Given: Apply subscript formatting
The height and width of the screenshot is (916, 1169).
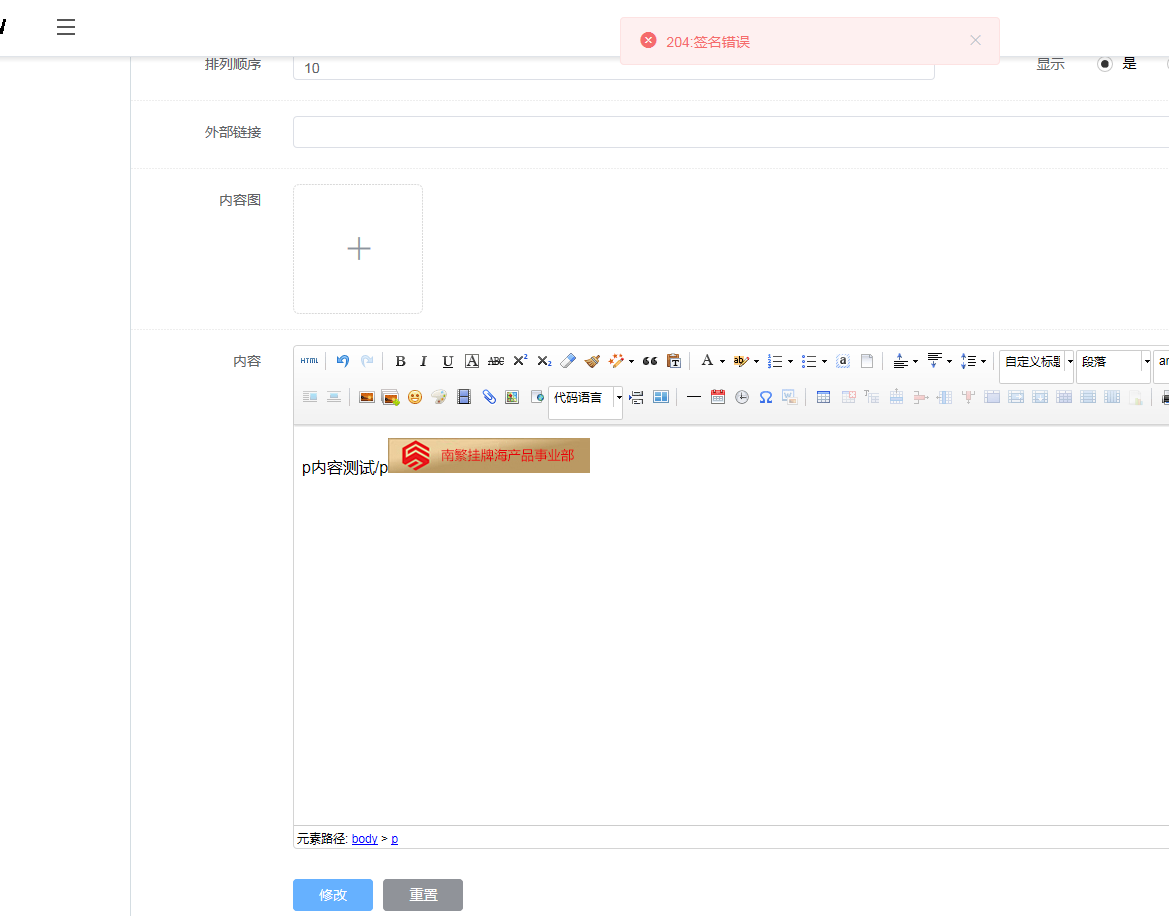Looking at the screenshot, I should coord(544,361).
